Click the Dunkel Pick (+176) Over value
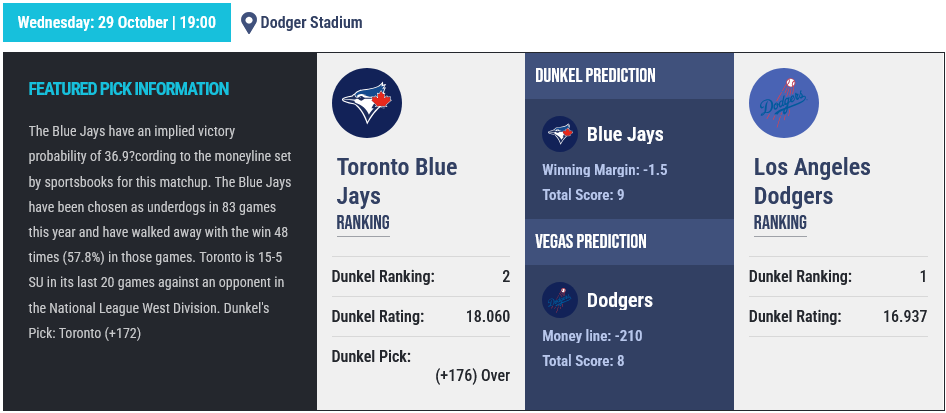Screen dimensions: 946x413 (x=473, y=376)
